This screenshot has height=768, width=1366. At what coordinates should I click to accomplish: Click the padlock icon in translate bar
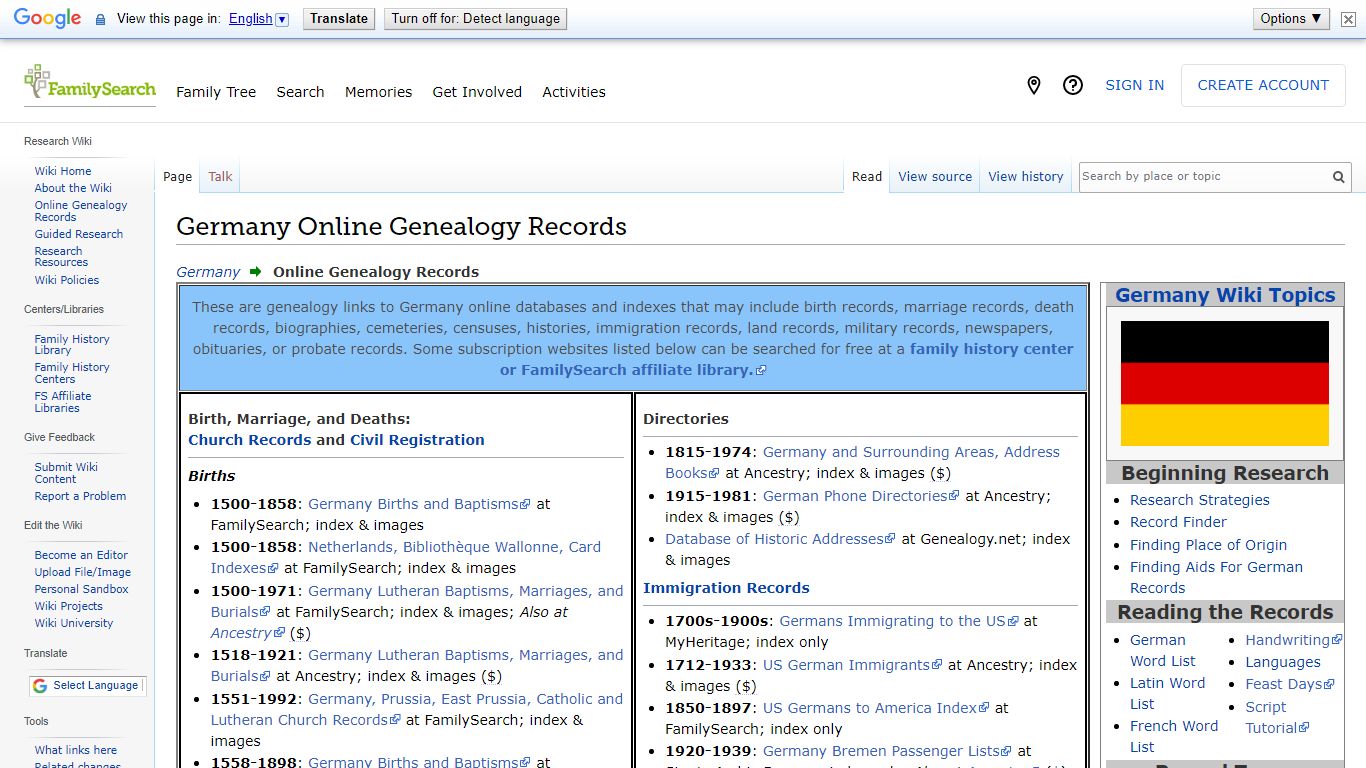coord(100,19)
